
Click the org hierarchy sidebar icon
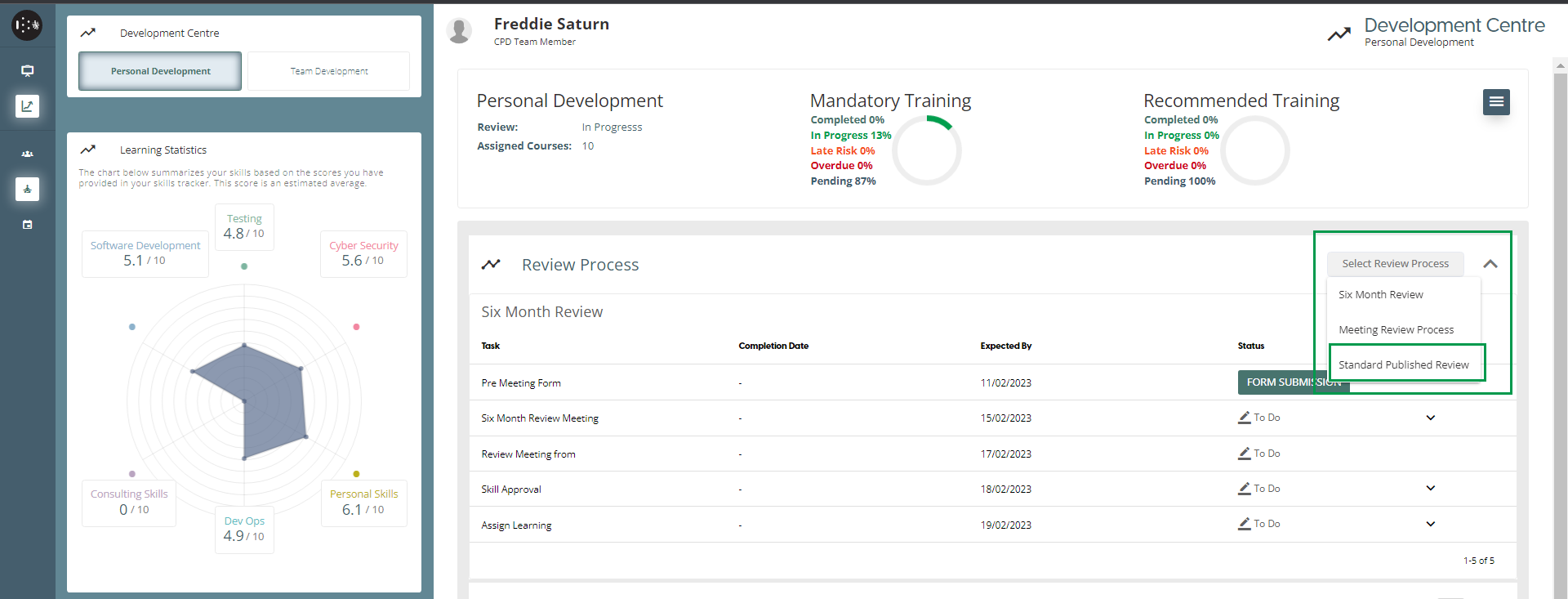pyautogui.click(x=27, y=190)
